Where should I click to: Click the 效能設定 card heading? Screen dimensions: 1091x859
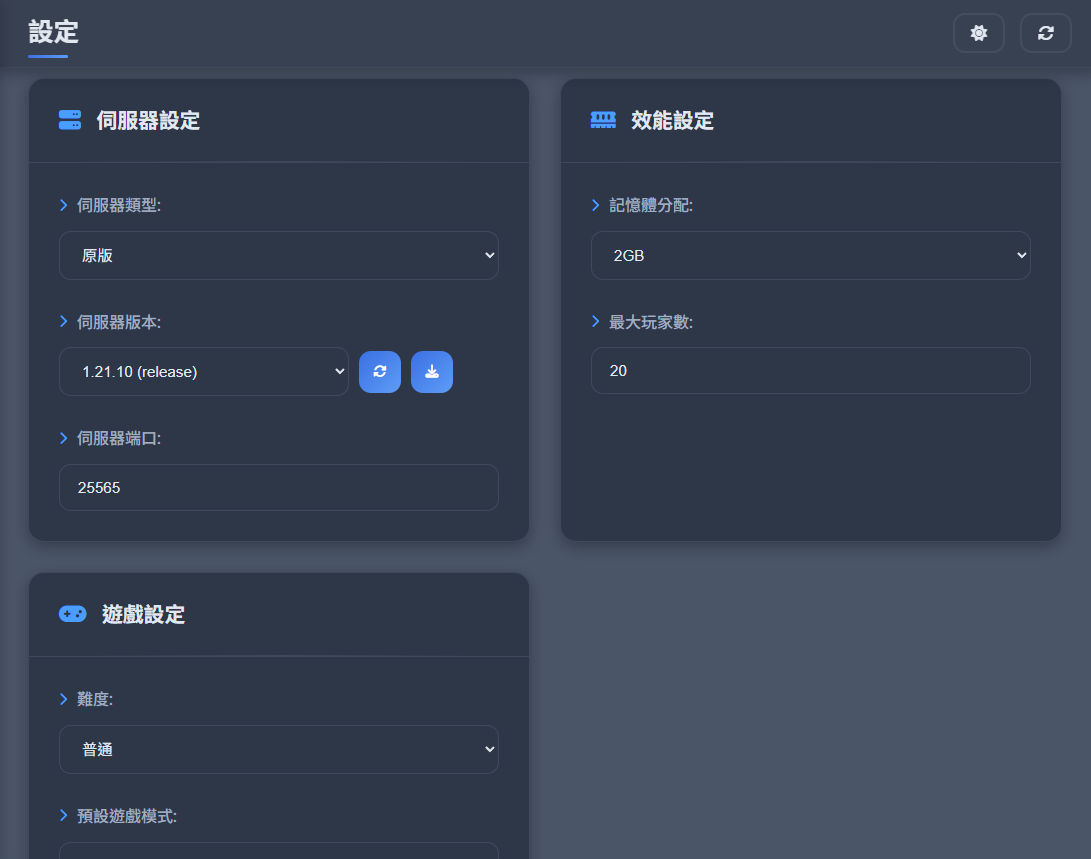click(x=672, y=121)
